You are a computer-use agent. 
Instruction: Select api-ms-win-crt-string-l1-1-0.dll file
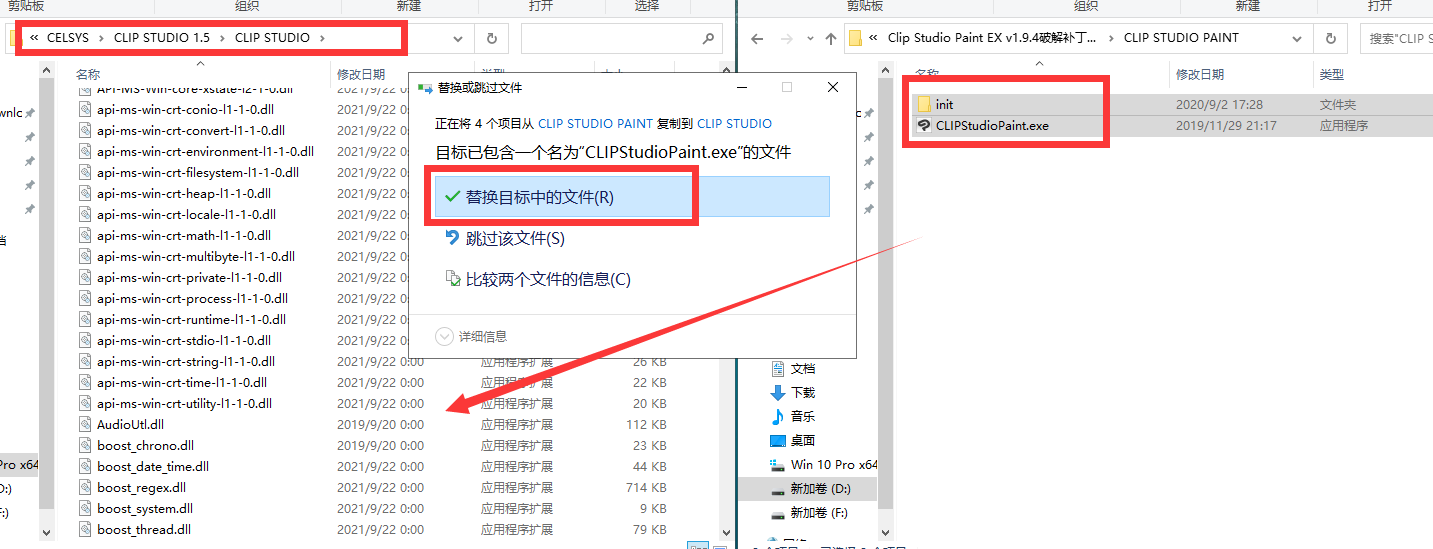186,361
